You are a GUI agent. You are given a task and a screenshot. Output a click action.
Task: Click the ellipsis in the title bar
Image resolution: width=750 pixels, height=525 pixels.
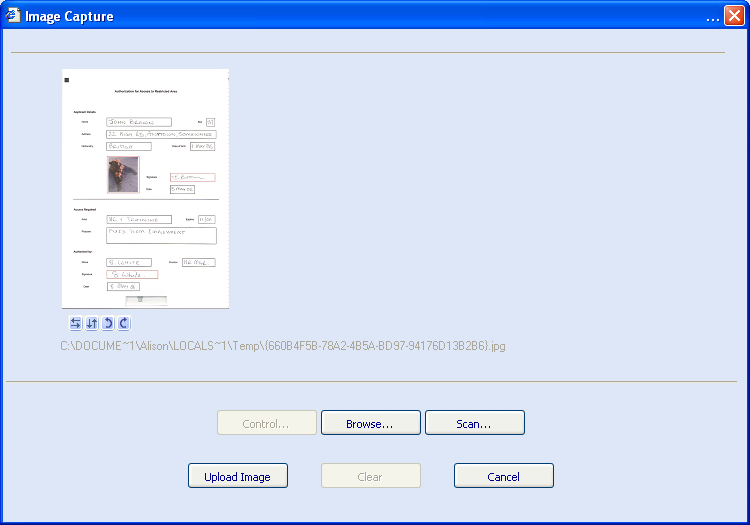click(713, 17)
